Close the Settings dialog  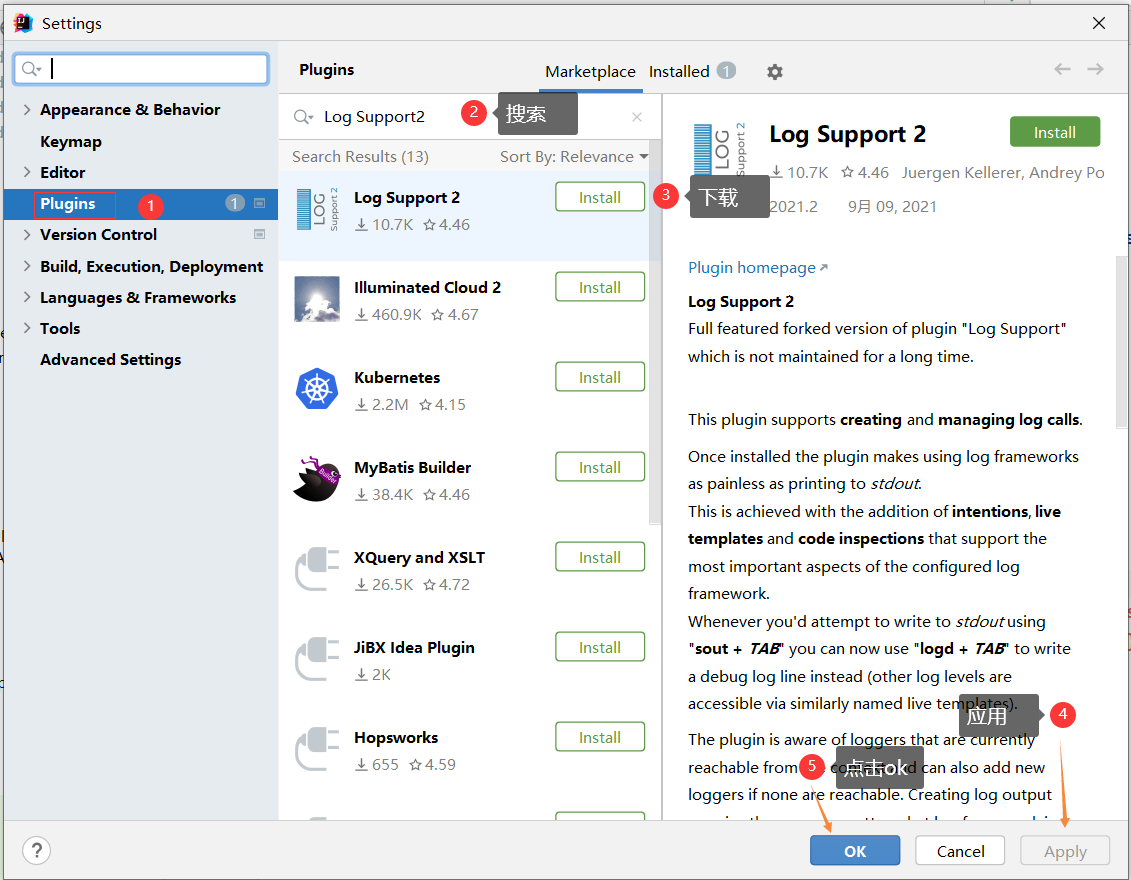point(1099,23)
